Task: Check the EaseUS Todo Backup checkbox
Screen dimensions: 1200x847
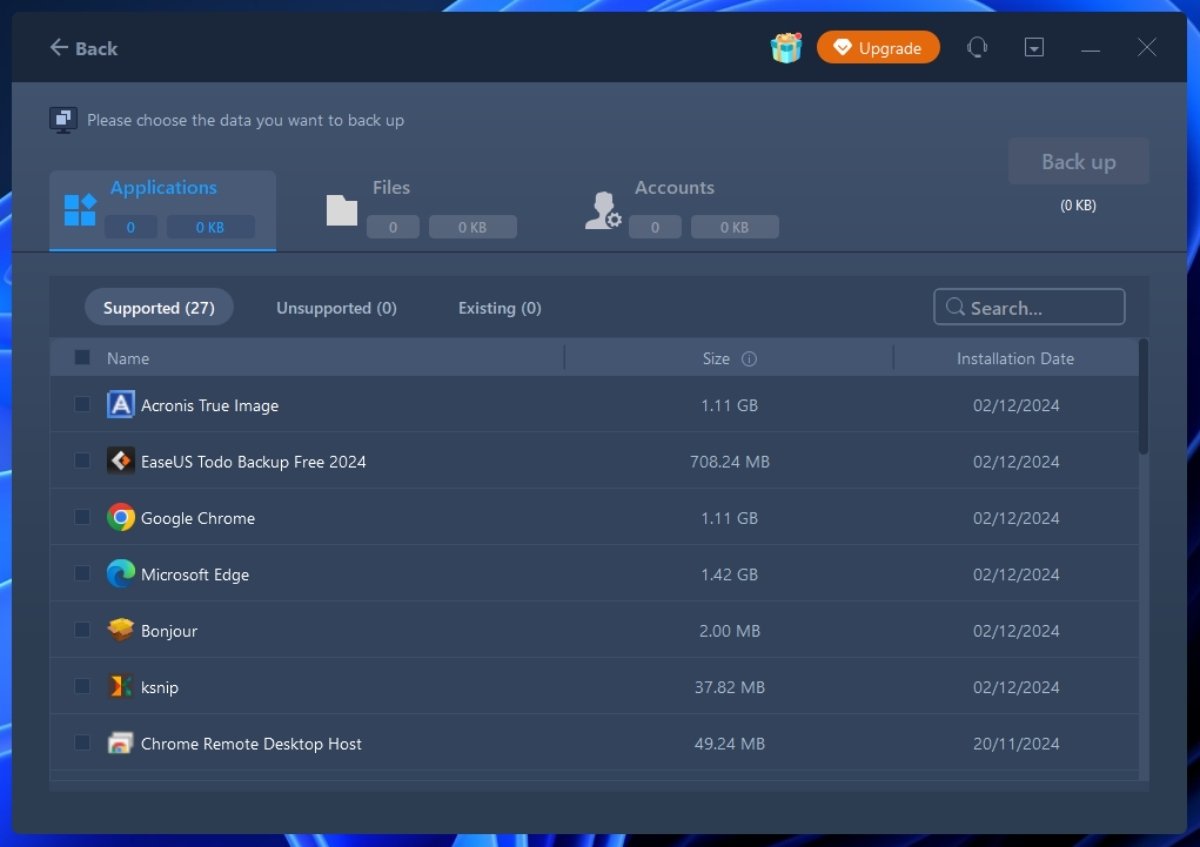Action: tap(82, 460)
